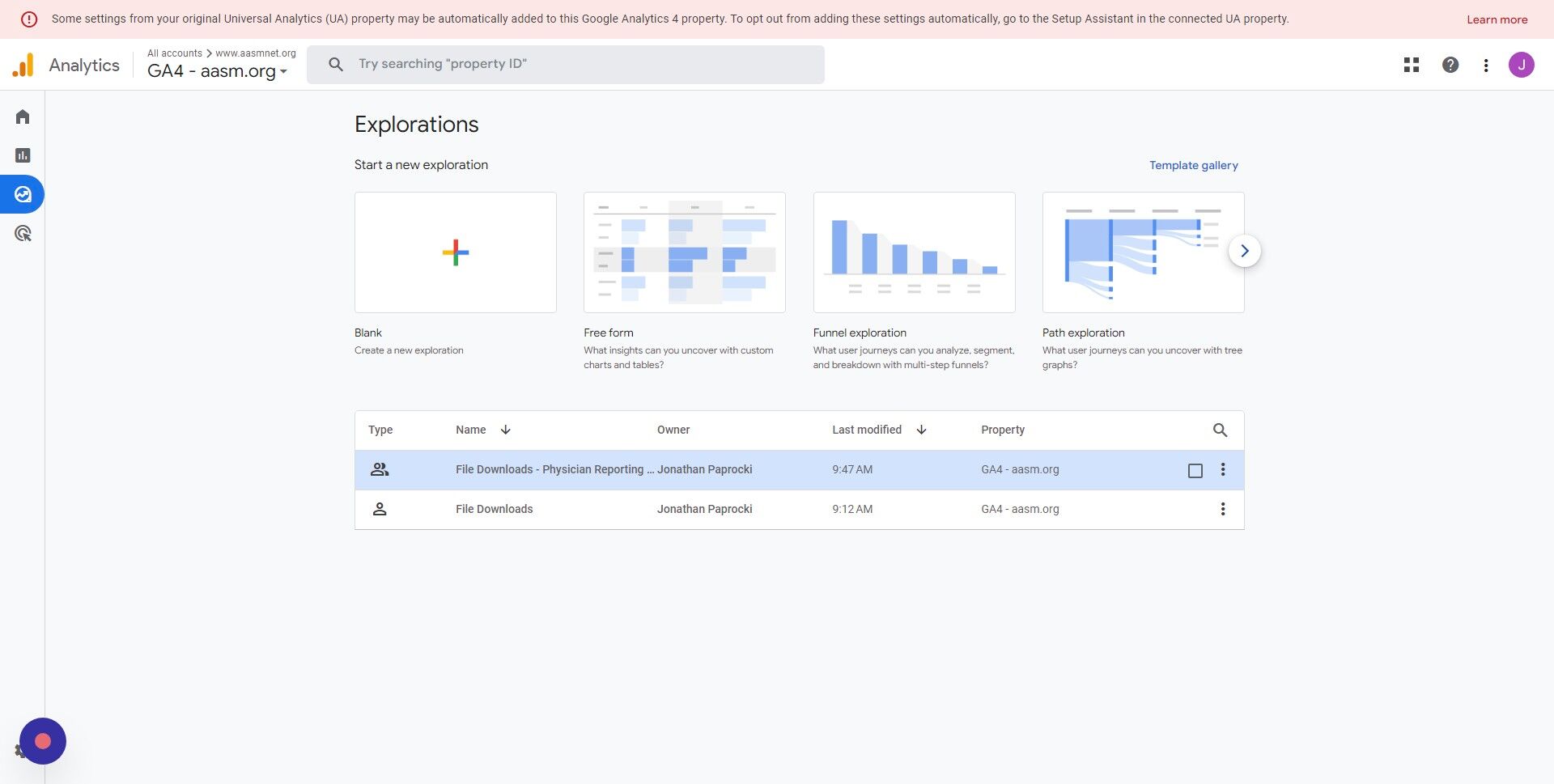This screenshot has width=1554, height=784.
Task: Click the 9:12 AM last modified cell
Action: coord(852,509)
